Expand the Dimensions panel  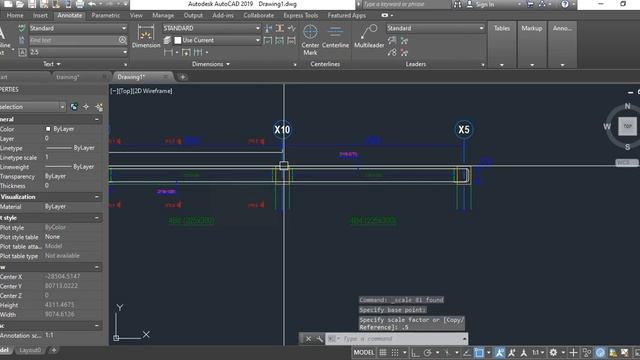click(x=211, y=64)
